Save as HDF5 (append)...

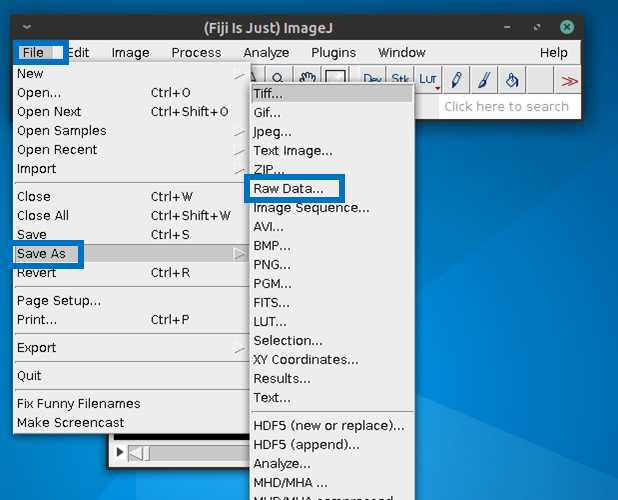pos(332,444)
